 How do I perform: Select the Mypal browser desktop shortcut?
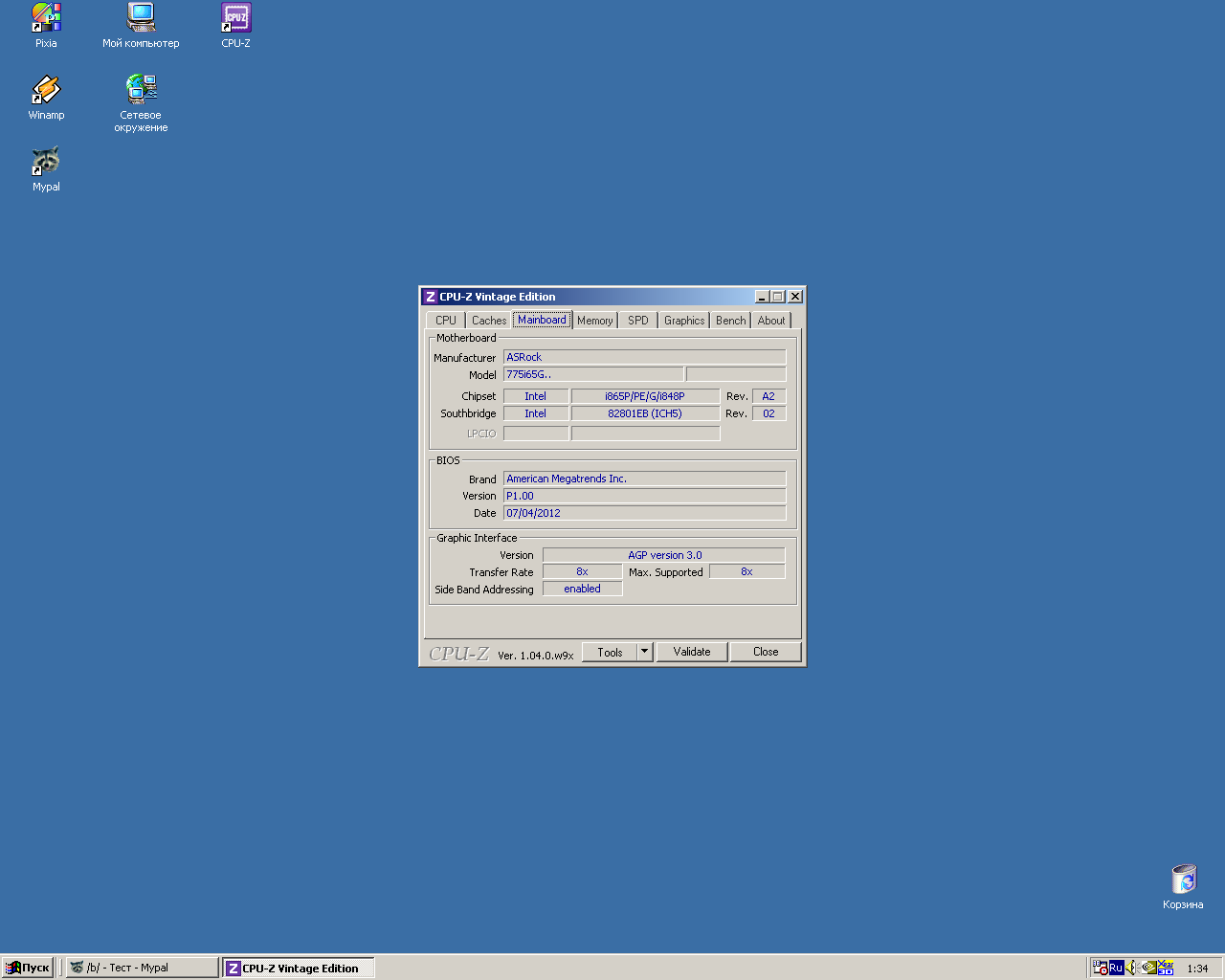pyautogui.click(x=46, y=168)
